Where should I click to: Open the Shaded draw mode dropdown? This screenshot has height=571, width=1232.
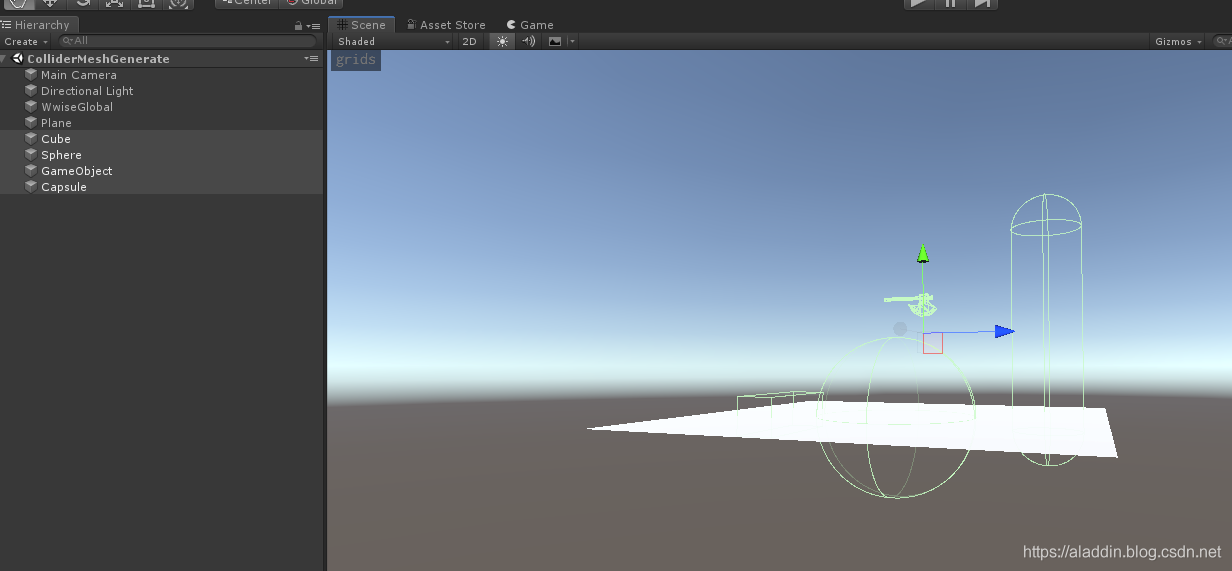coord(393,41)
